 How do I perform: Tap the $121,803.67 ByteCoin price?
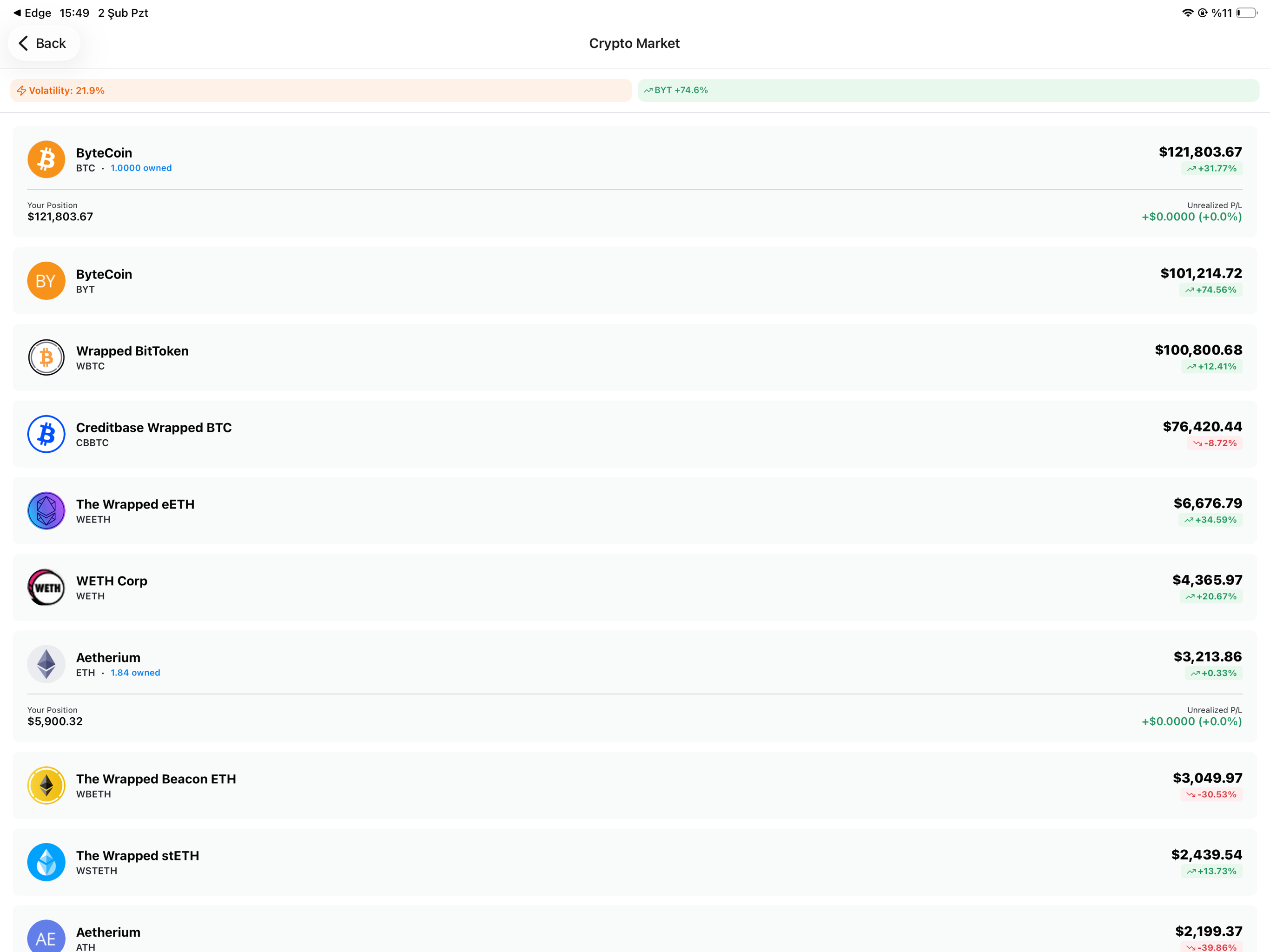(1200, 152)
